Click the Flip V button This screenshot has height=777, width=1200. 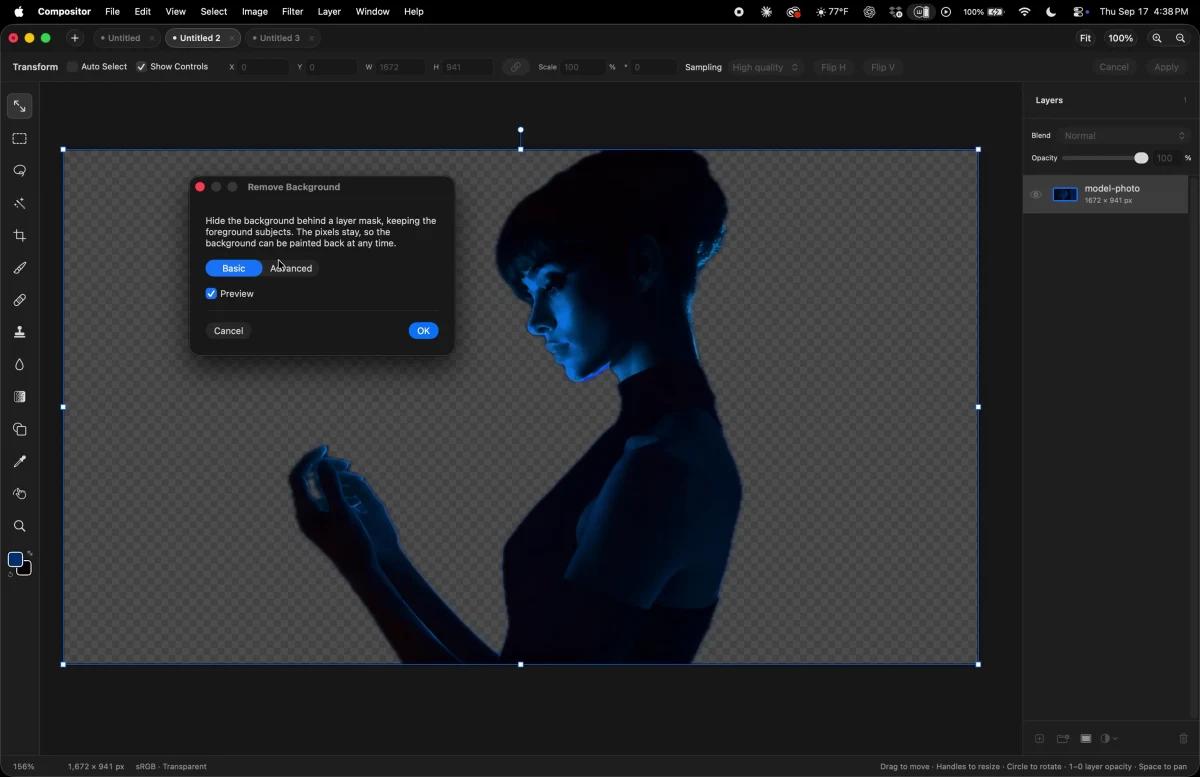click(883, 67)
